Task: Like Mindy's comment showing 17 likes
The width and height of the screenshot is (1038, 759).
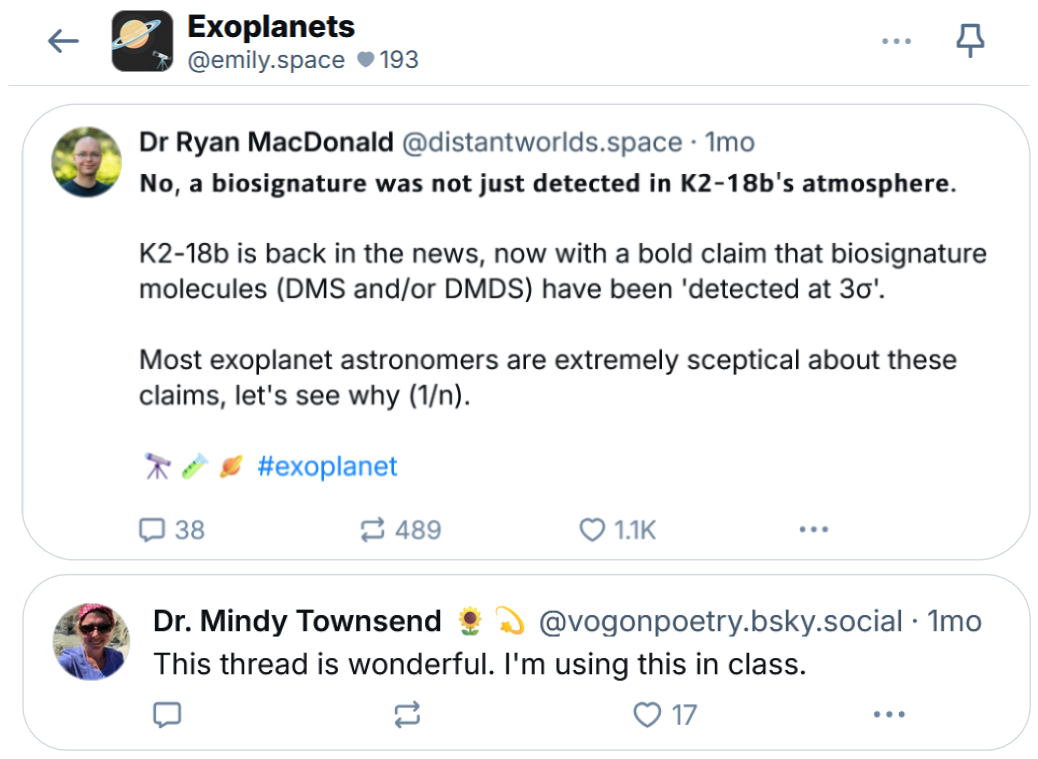Action: tap(665, 715)
